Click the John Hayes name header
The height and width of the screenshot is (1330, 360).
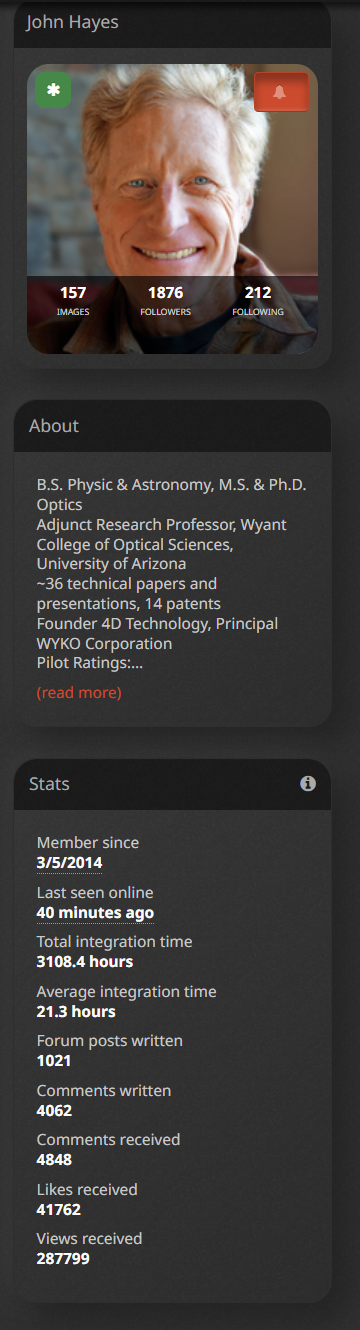[72, 22]
